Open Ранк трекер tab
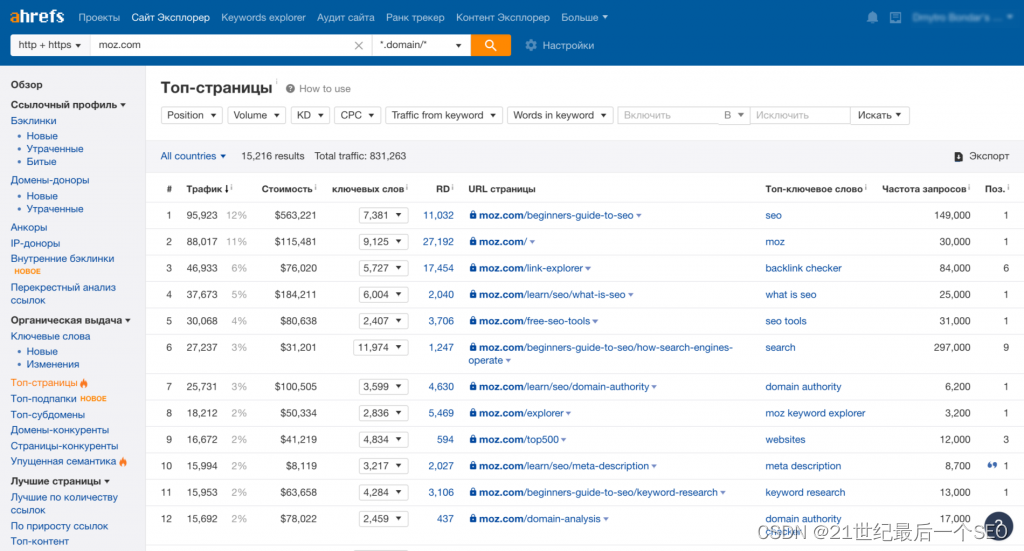 tap(415, 18)
